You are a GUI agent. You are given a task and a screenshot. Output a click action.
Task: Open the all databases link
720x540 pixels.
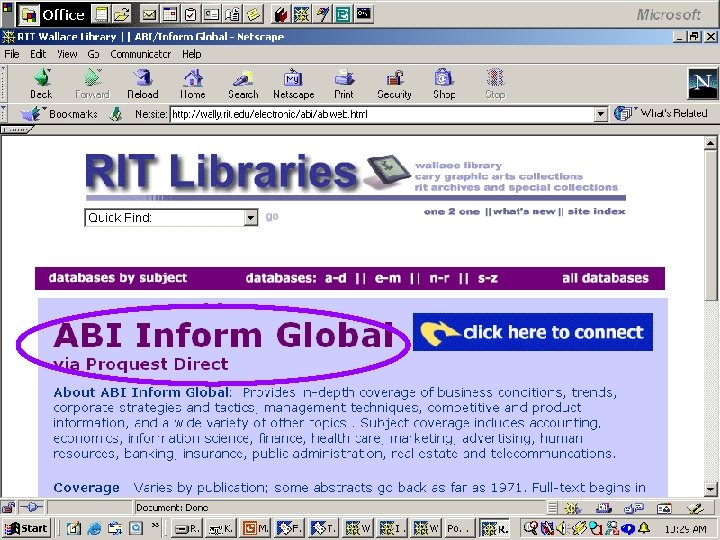(x=605, y=278)
